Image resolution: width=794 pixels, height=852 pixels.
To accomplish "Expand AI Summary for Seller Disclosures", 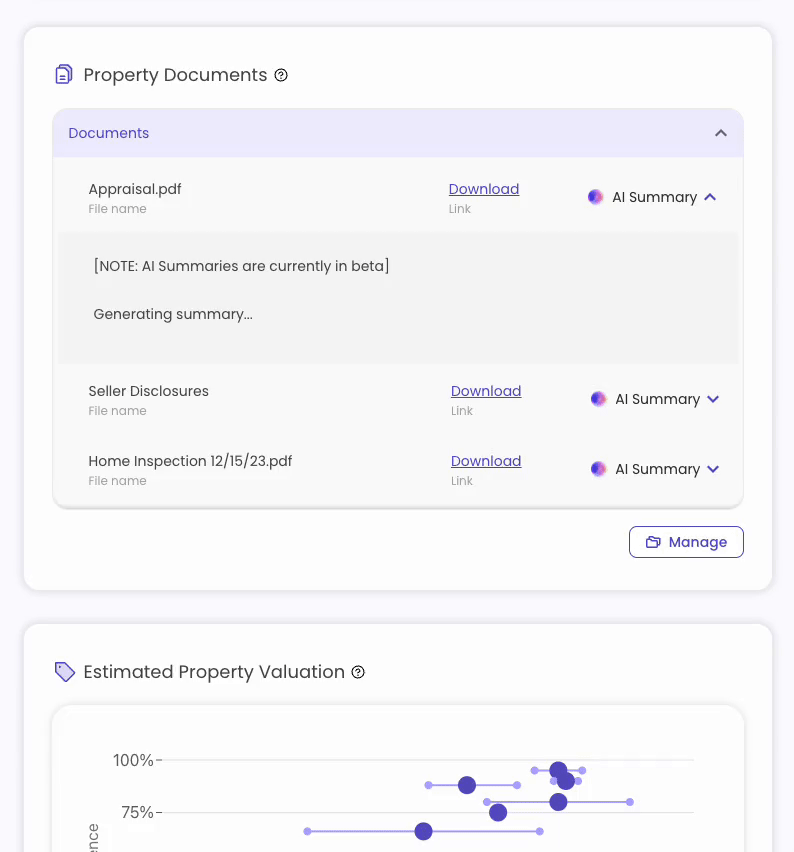I will (713, 399).
